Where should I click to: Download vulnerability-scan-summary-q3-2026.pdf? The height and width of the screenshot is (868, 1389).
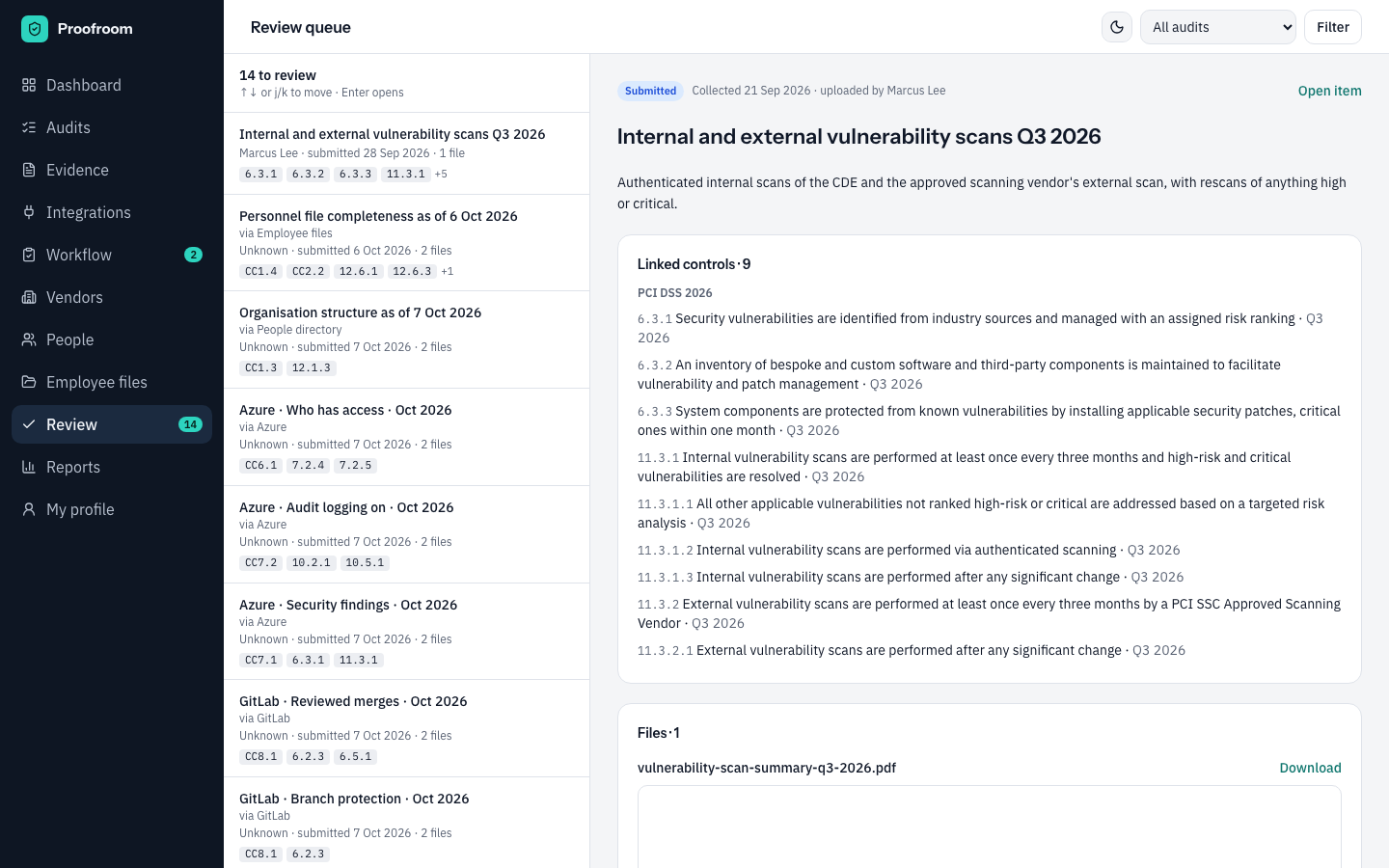(x=1310, y=768)
